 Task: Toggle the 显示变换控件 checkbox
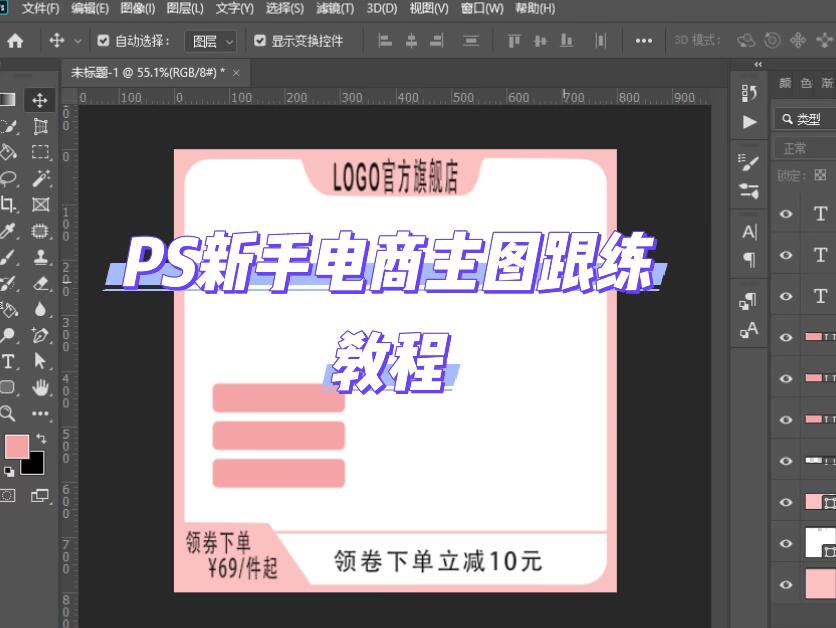click(260, 41)
